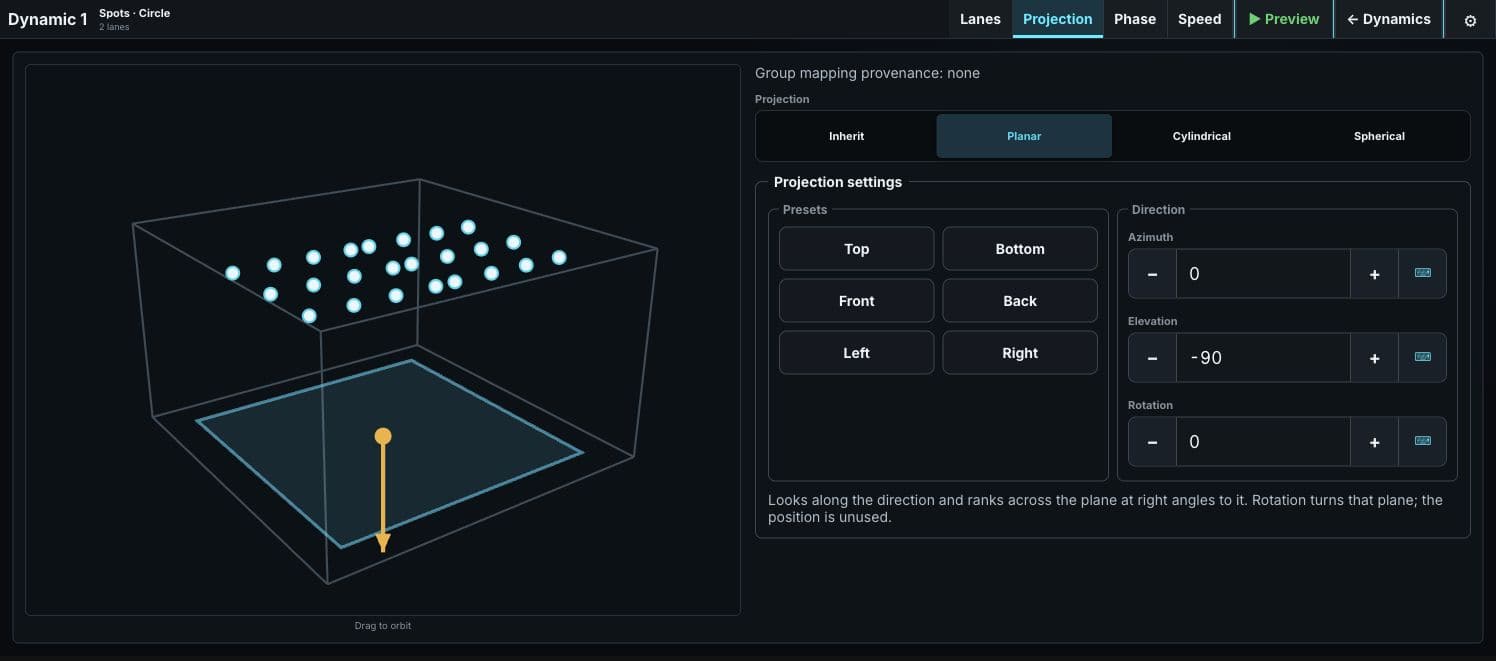Open keypad for Elevation value
1496x661 pixels.
click(1422, 357)
